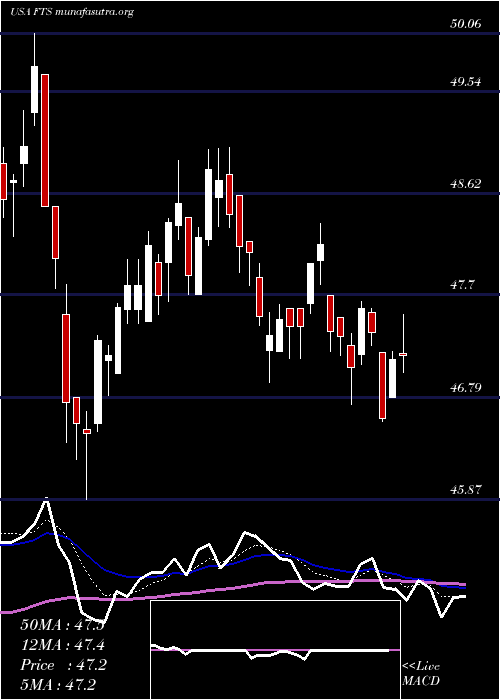Image resolution: width=500 pixels, height=700 pixels.
Task: Click the '<<Live MACD' label
Action: 421,674
